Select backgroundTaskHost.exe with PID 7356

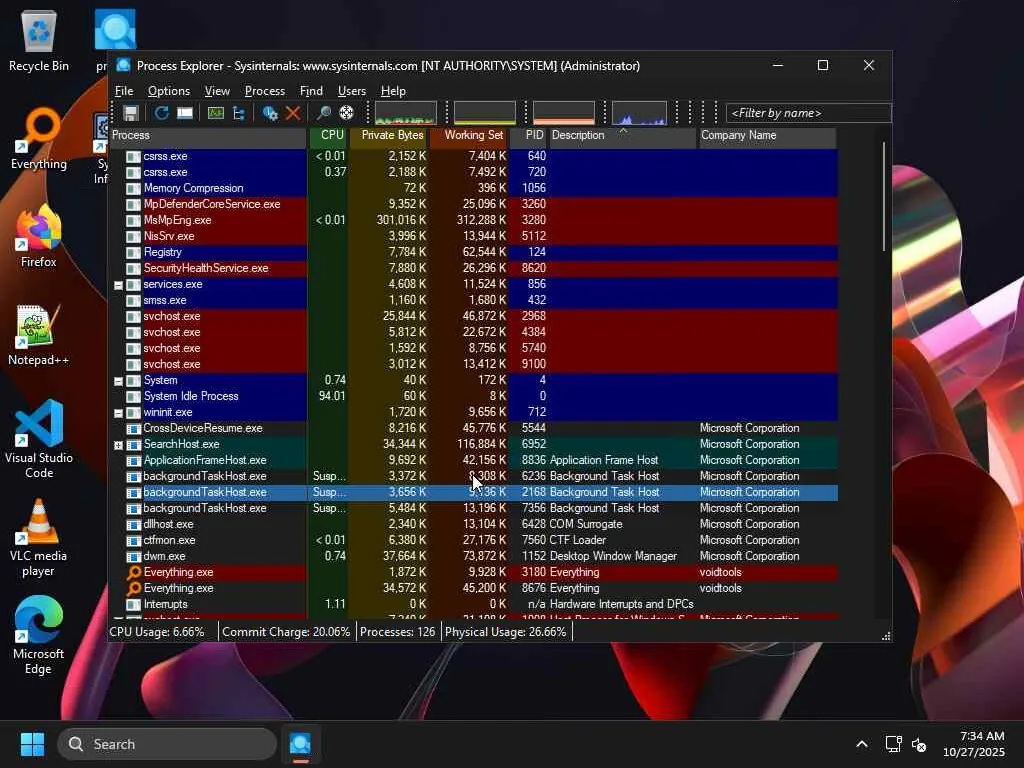click(x=473, y=508)
